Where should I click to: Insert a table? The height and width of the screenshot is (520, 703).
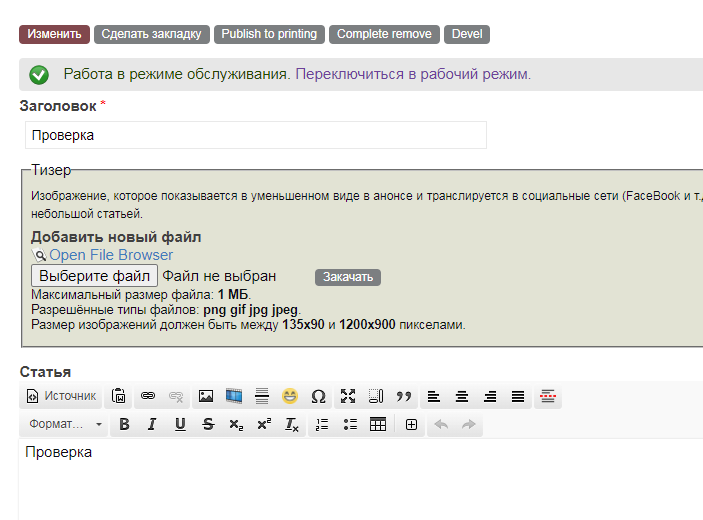pyautogui.click(x=378, y=424)
